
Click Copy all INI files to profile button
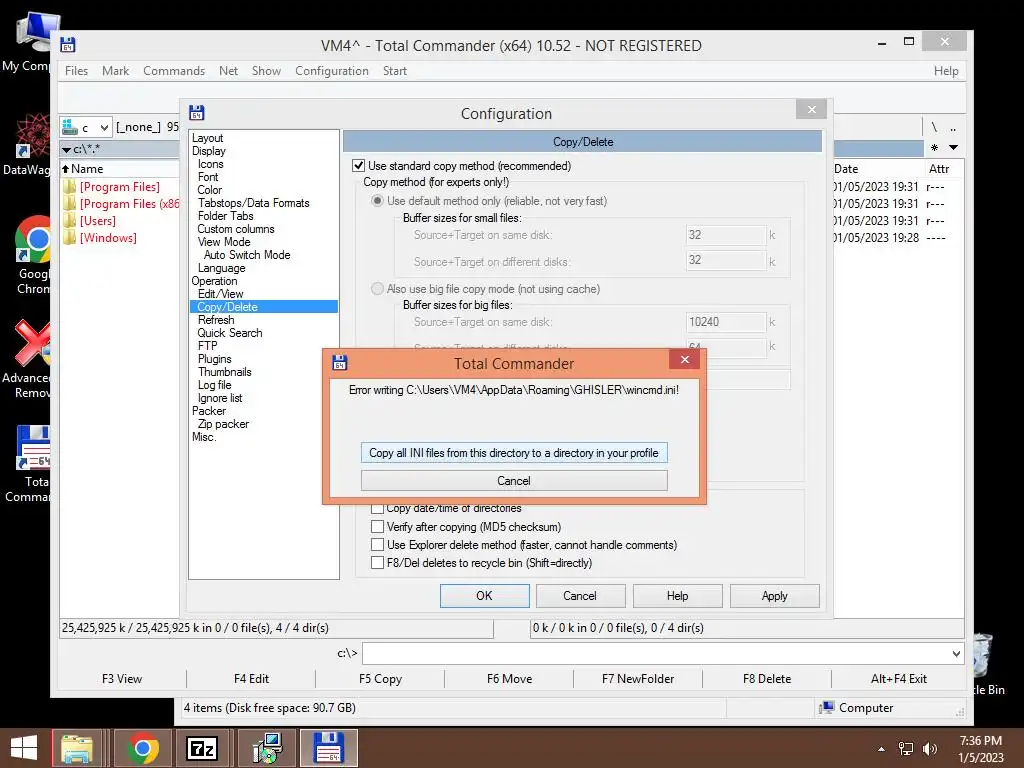tap(514, 453)
